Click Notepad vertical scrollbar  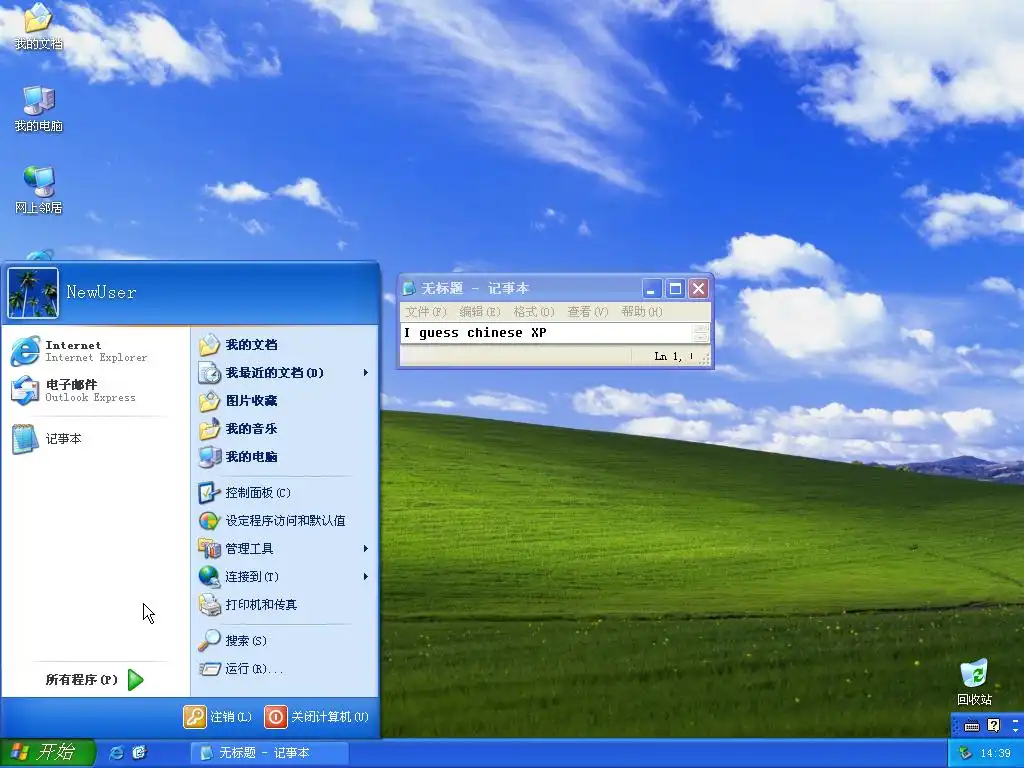[x=701, y=333]
